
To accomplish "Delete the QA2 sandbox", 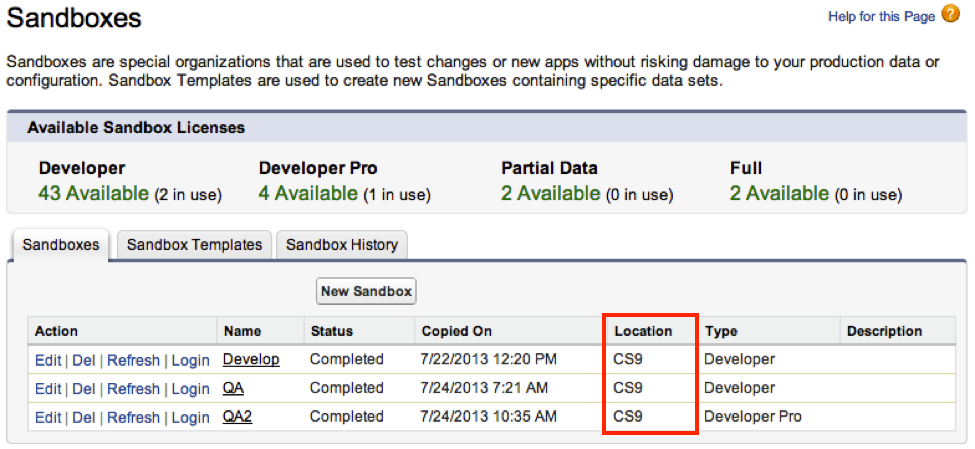I will pos(84,417).
